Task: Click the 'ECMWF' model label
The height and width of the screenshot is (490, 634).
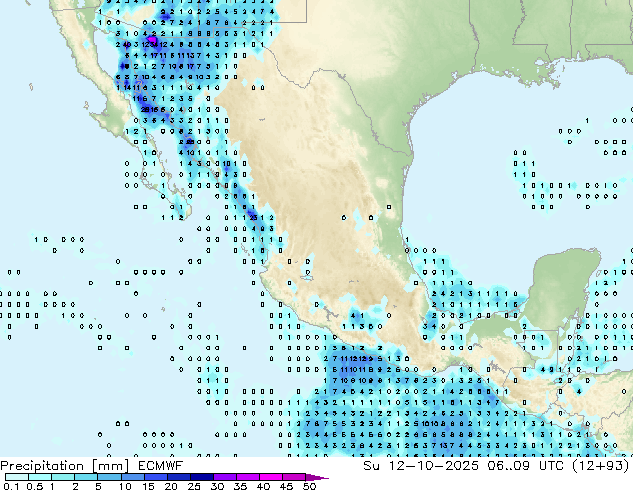Action: coord(161,466)
